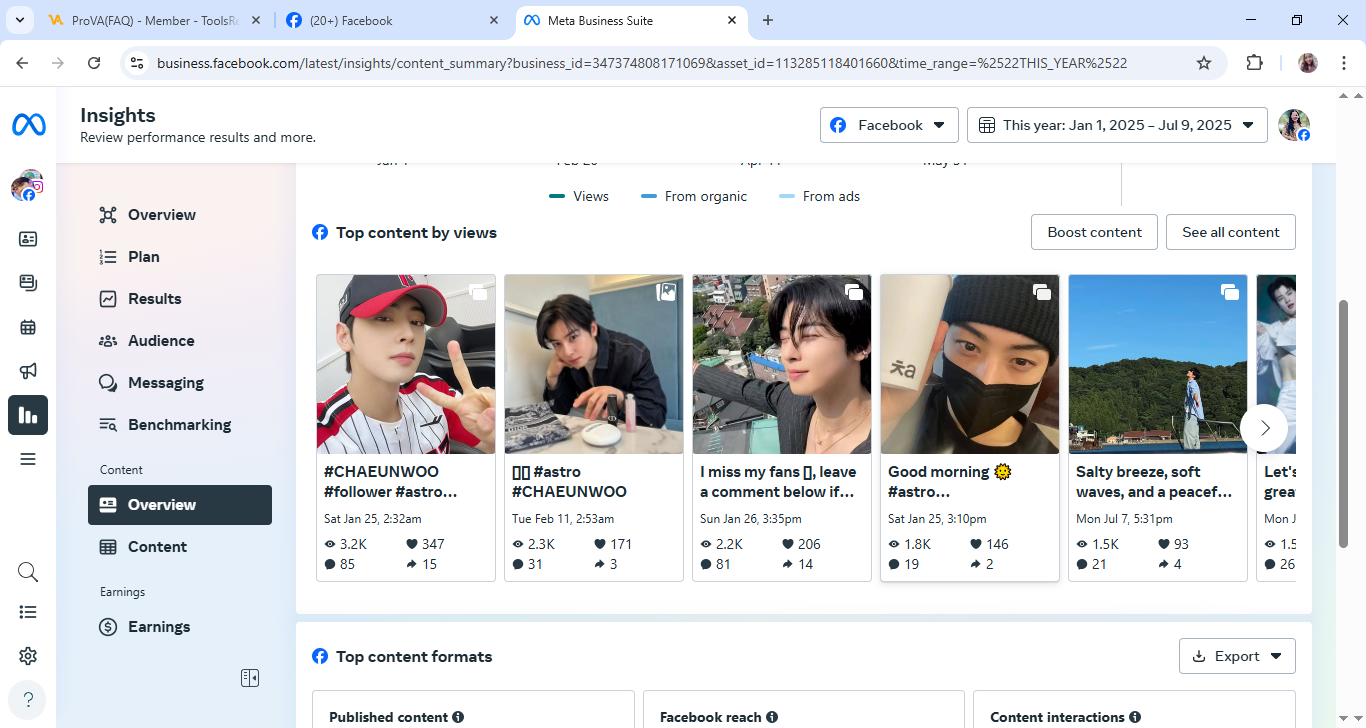Open the Content posts icon in left rail
1366x728 pixels.
coord(28,283)
